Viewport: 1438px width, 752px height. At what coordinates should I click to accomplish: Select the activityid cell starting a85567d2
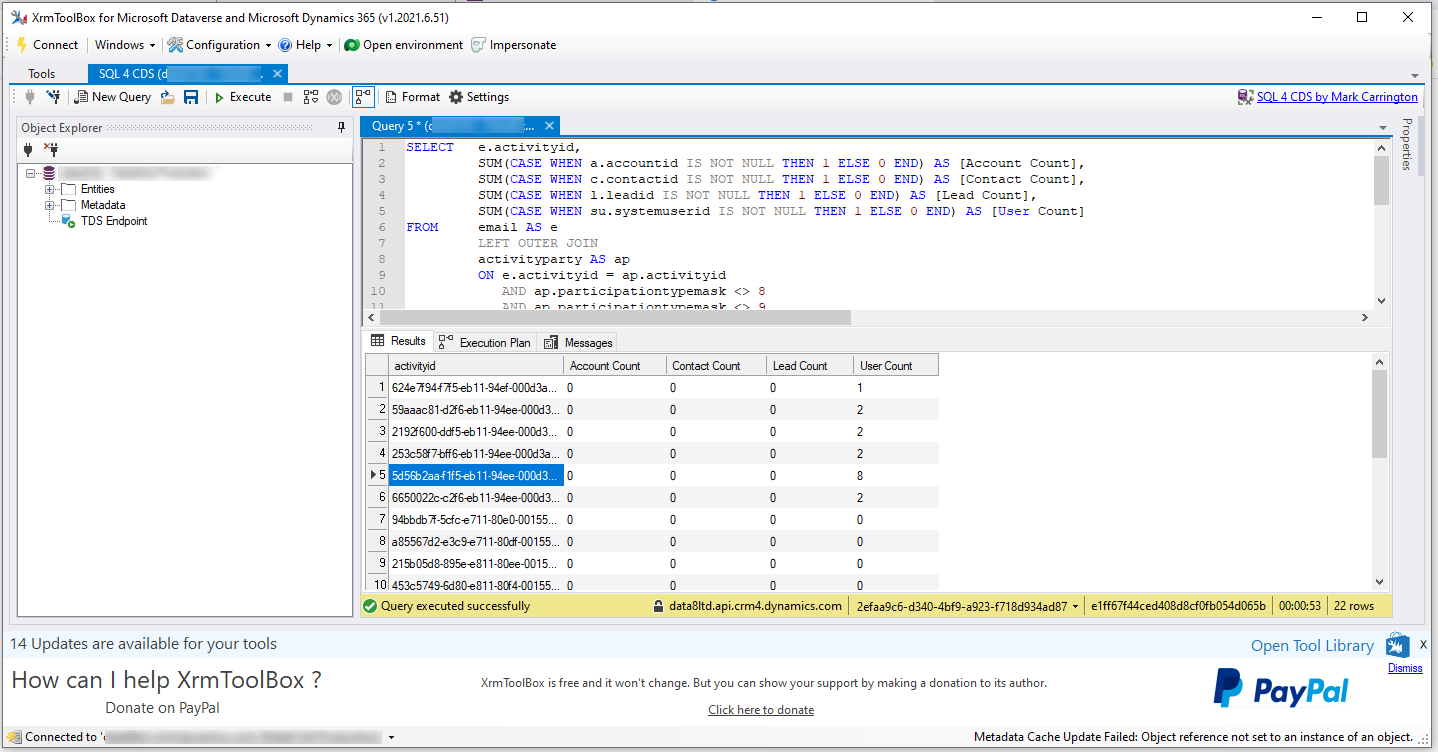point(476,541)
